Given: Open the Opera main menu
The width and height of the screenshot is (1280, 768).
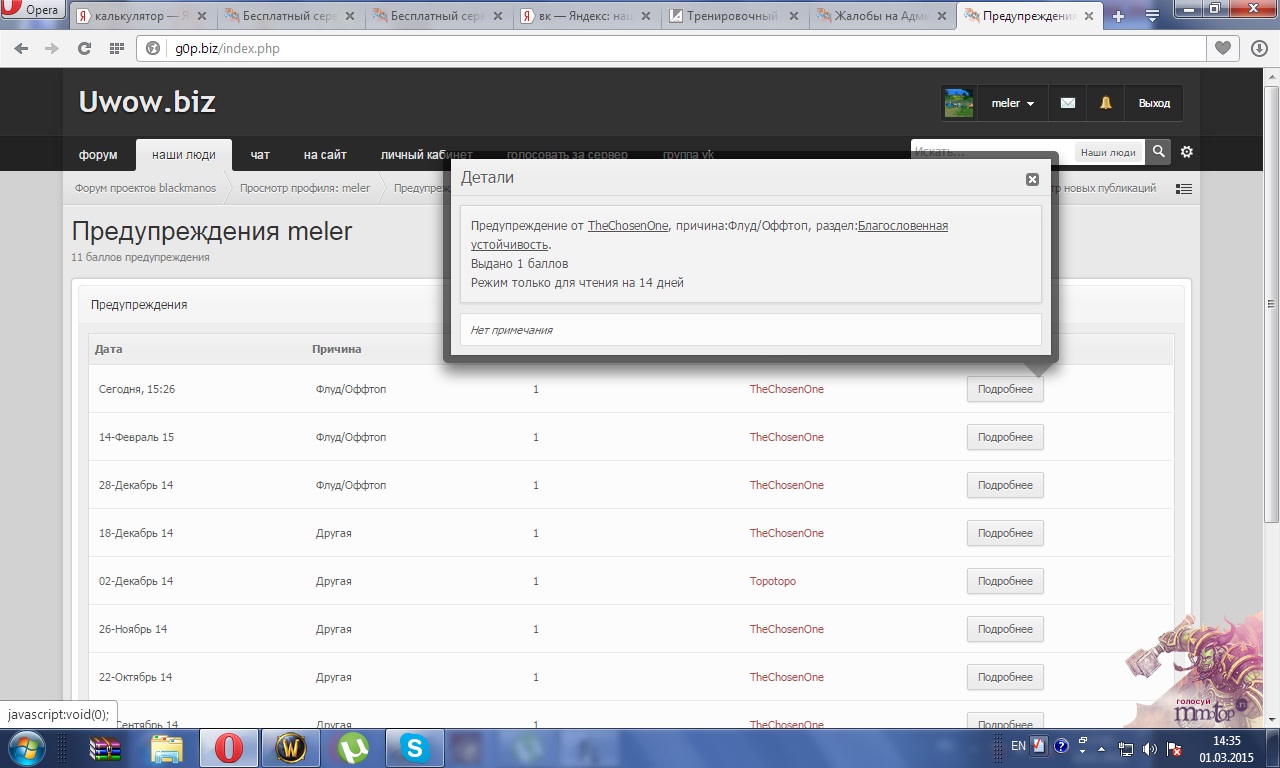Looking at the screenshot, I should pyautogui.click(x=34, y=11).
